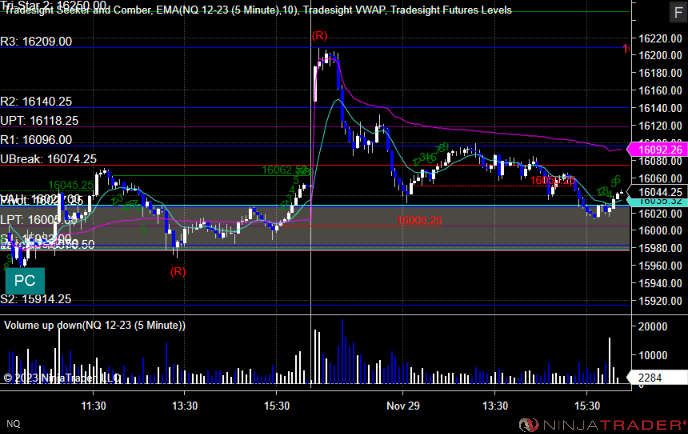Viewport: 688px width, 434px height.
Task: Click the F button in the corner
Action: click(677, 12)
